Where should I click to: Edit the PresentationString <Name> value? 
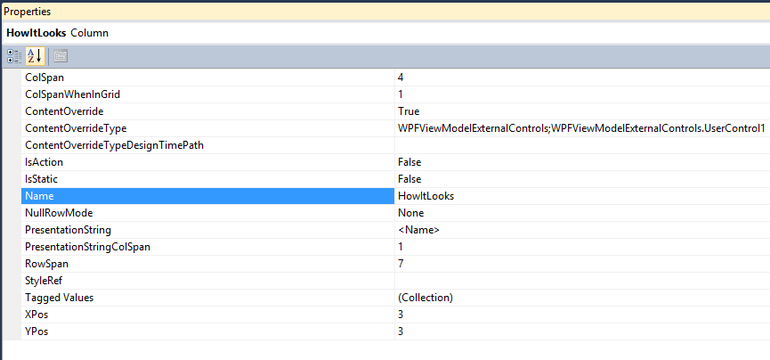pyautogui.click(x=582, y=230)
